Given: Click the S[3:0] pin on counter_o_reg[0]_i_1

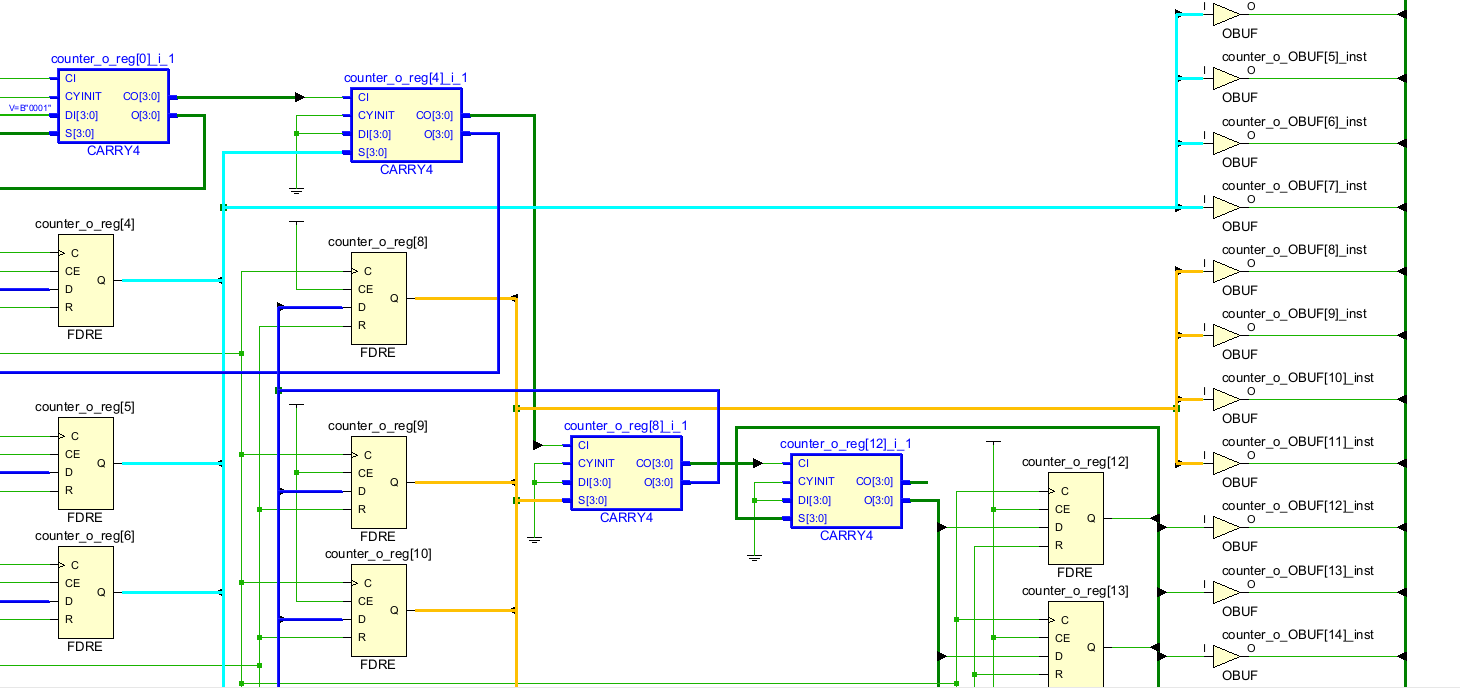Looking at the screenshot, I should 80,133.
